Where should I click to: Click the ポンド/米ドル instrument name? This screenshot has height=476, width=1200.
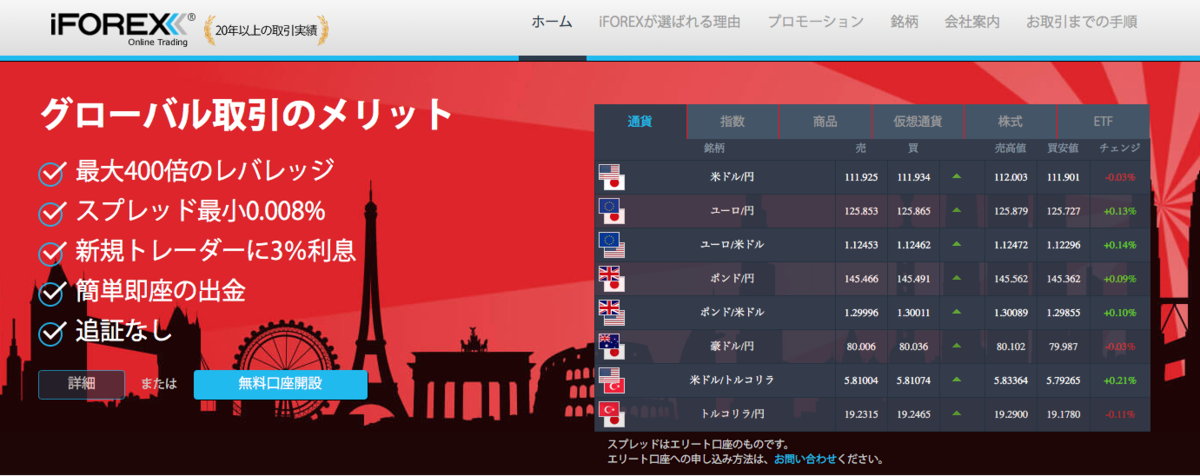(x=730, y=312)
